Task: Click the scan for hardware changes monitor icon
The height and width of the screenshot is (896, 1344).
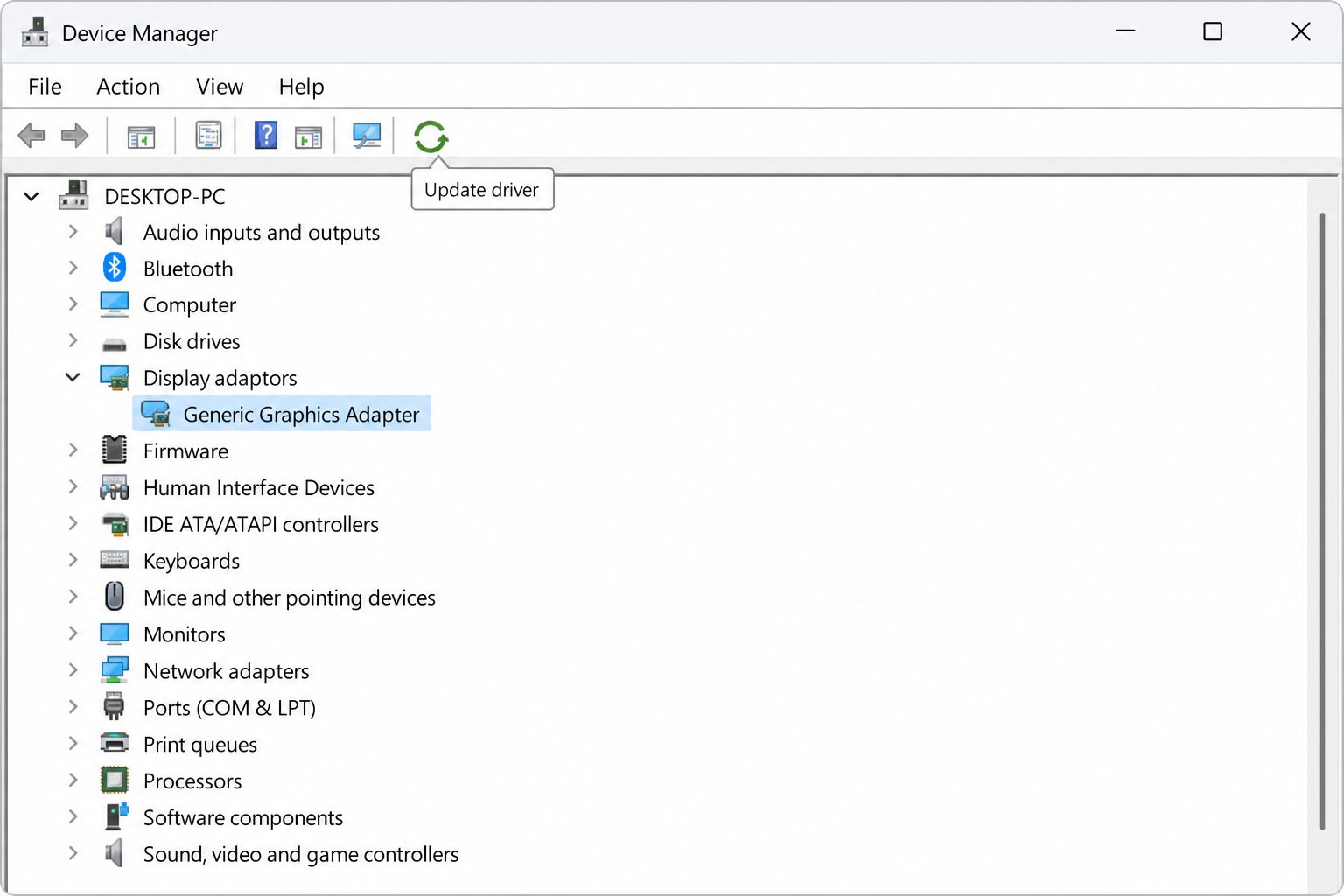Action: pyautogui.click(x=366, y=136)
